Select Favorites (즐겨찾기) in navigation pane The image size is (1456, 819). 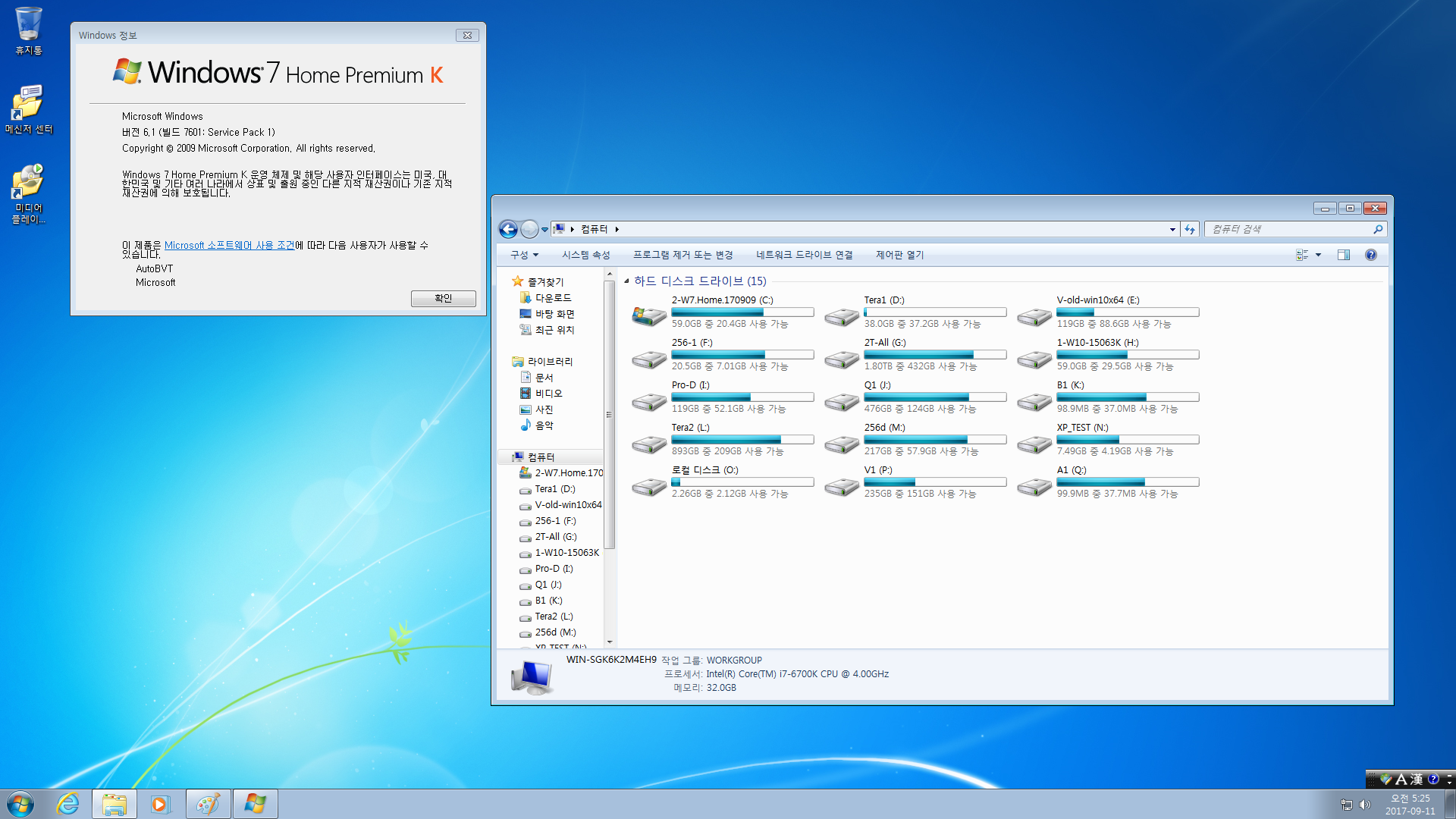[538, 281]
